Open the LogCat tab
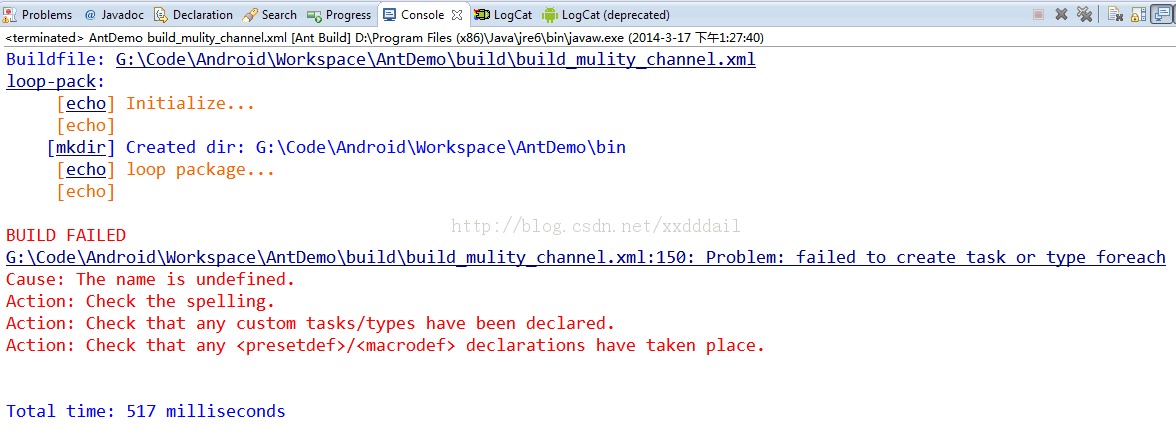Image resolution: width=1176 pixels, height=431 pixels. tap(504, 14)
